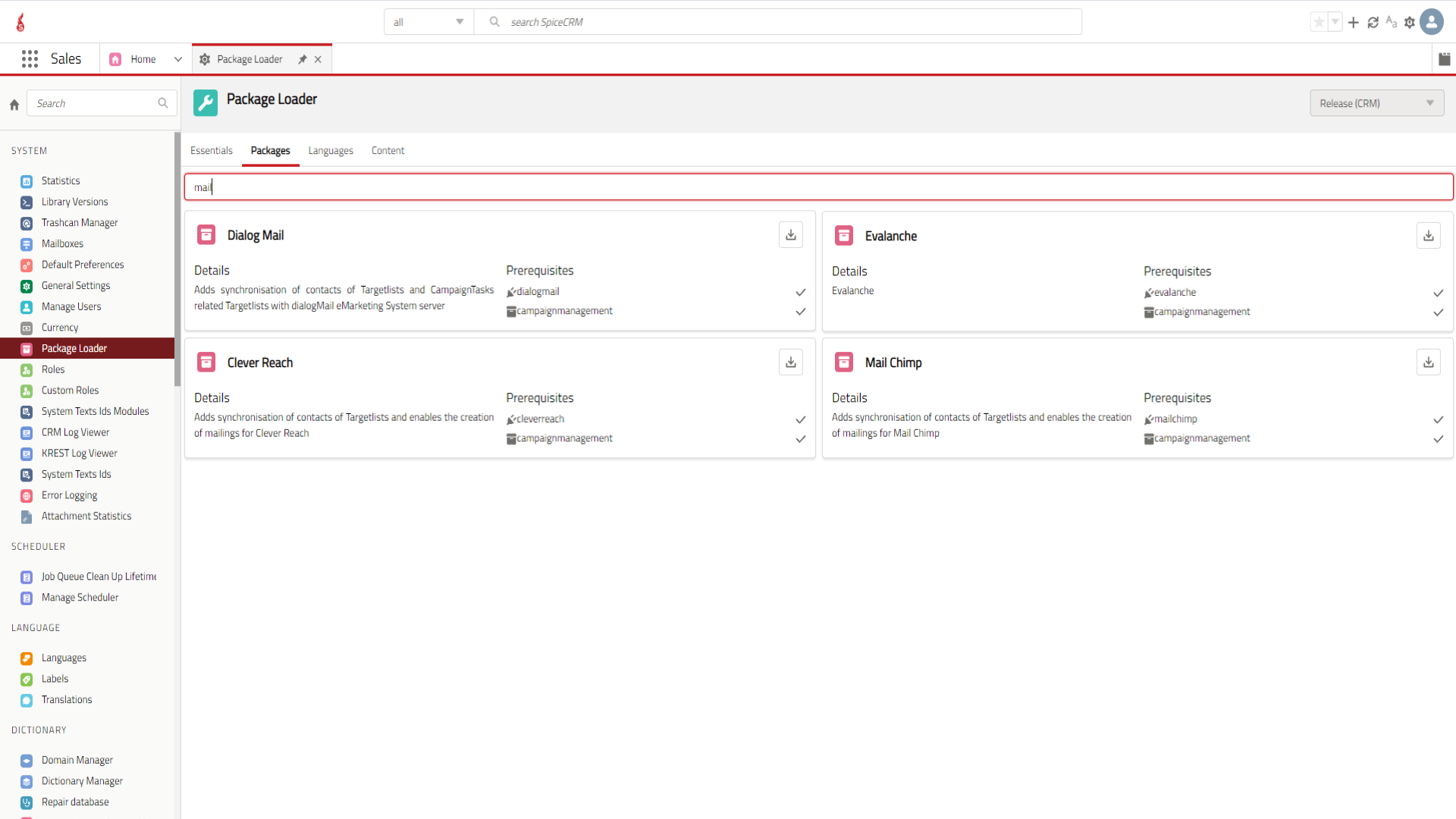Open the app launcher grid icon
Image resolution: width=1456 pixels, height=819 pixels.
[30, 59]
